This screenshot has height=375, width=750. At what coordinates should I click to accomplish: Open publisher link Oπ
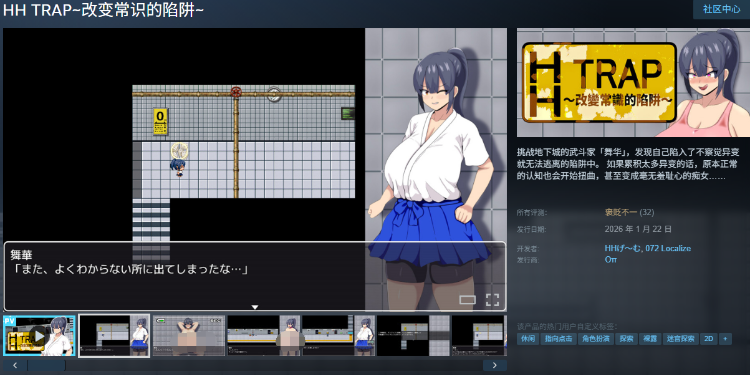(x=611, y=259)
